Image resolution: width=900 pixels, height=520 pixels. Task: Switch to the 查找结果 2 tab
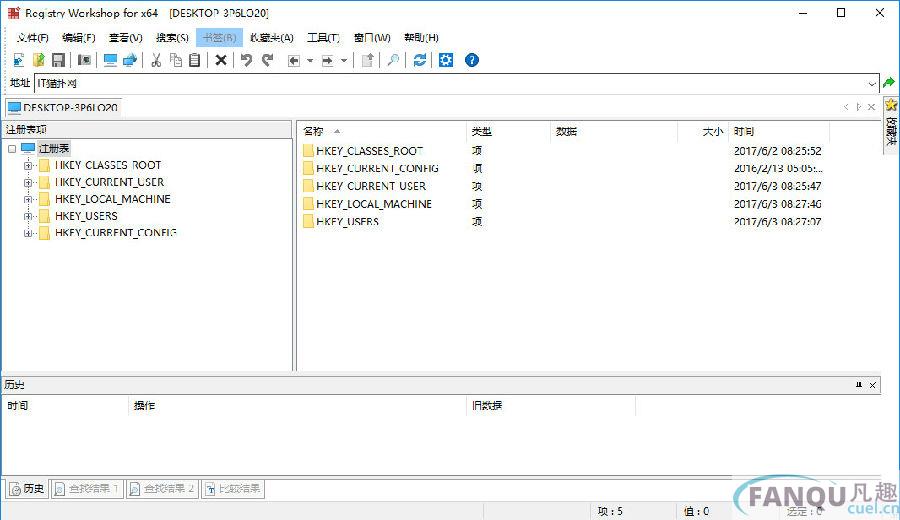[x=162, y=489]
